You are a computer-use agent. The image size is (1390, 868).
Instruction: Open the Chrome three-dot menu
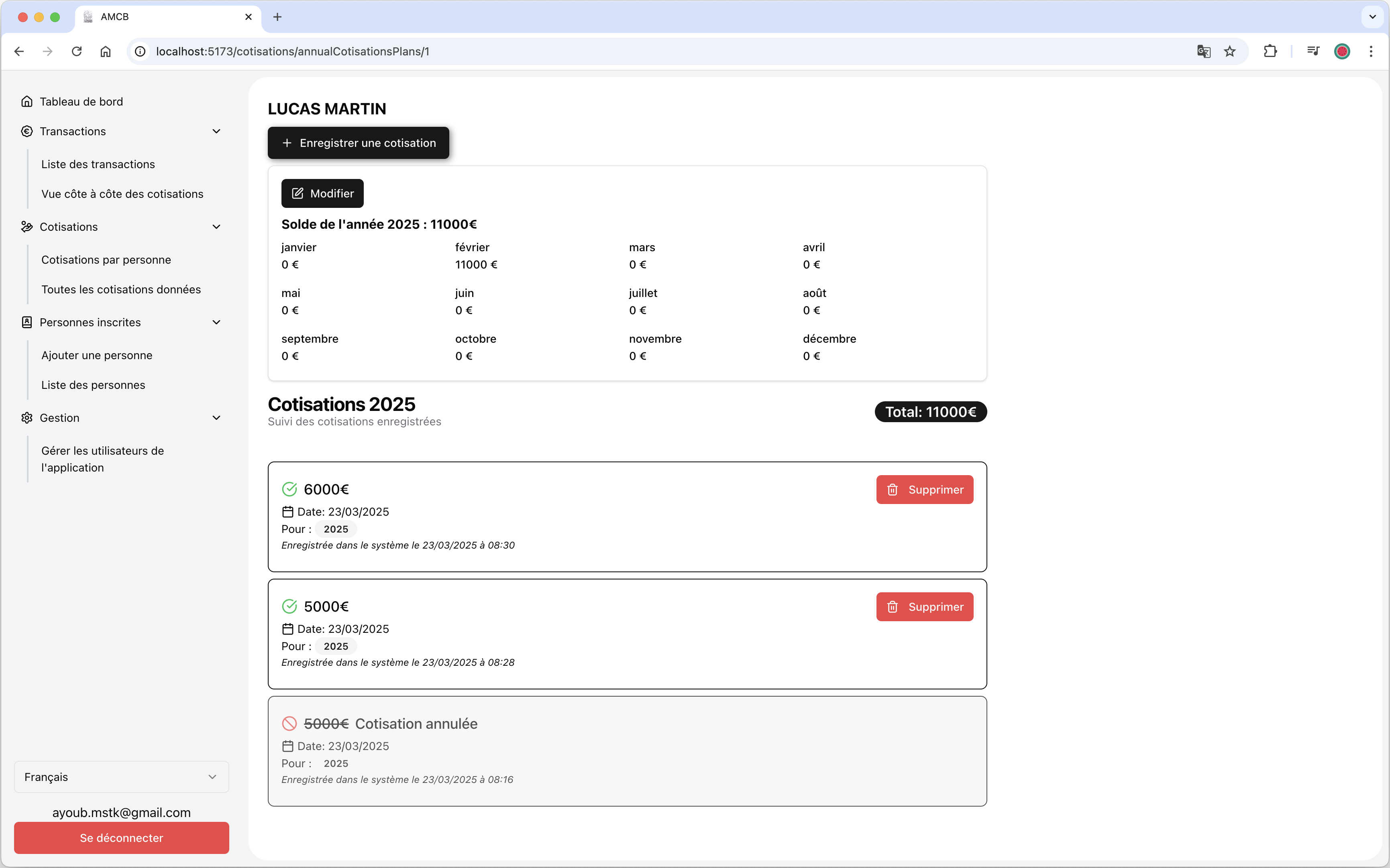click(x=1371, y=52)
